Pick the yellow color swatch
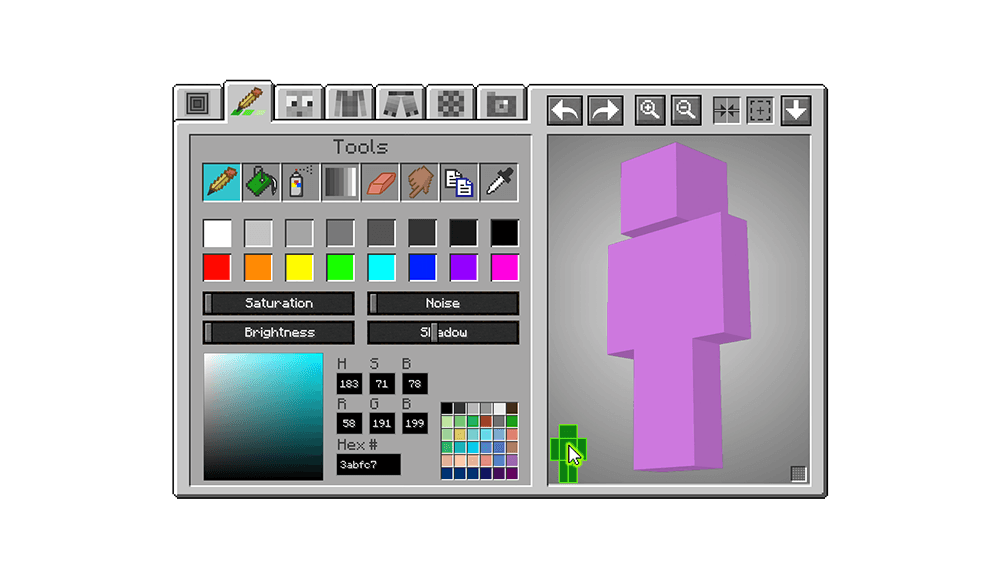The height and width of the screenshot is (563, 1000). click(299, 268)
